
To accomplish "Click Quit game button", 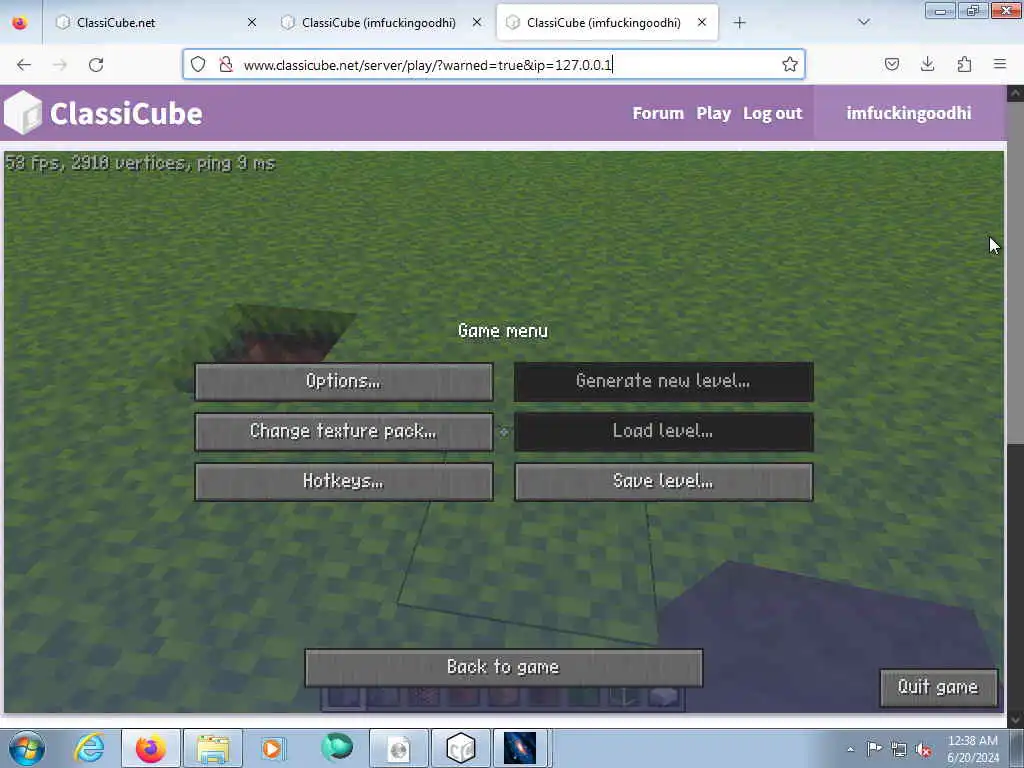I will click(938, 687).
